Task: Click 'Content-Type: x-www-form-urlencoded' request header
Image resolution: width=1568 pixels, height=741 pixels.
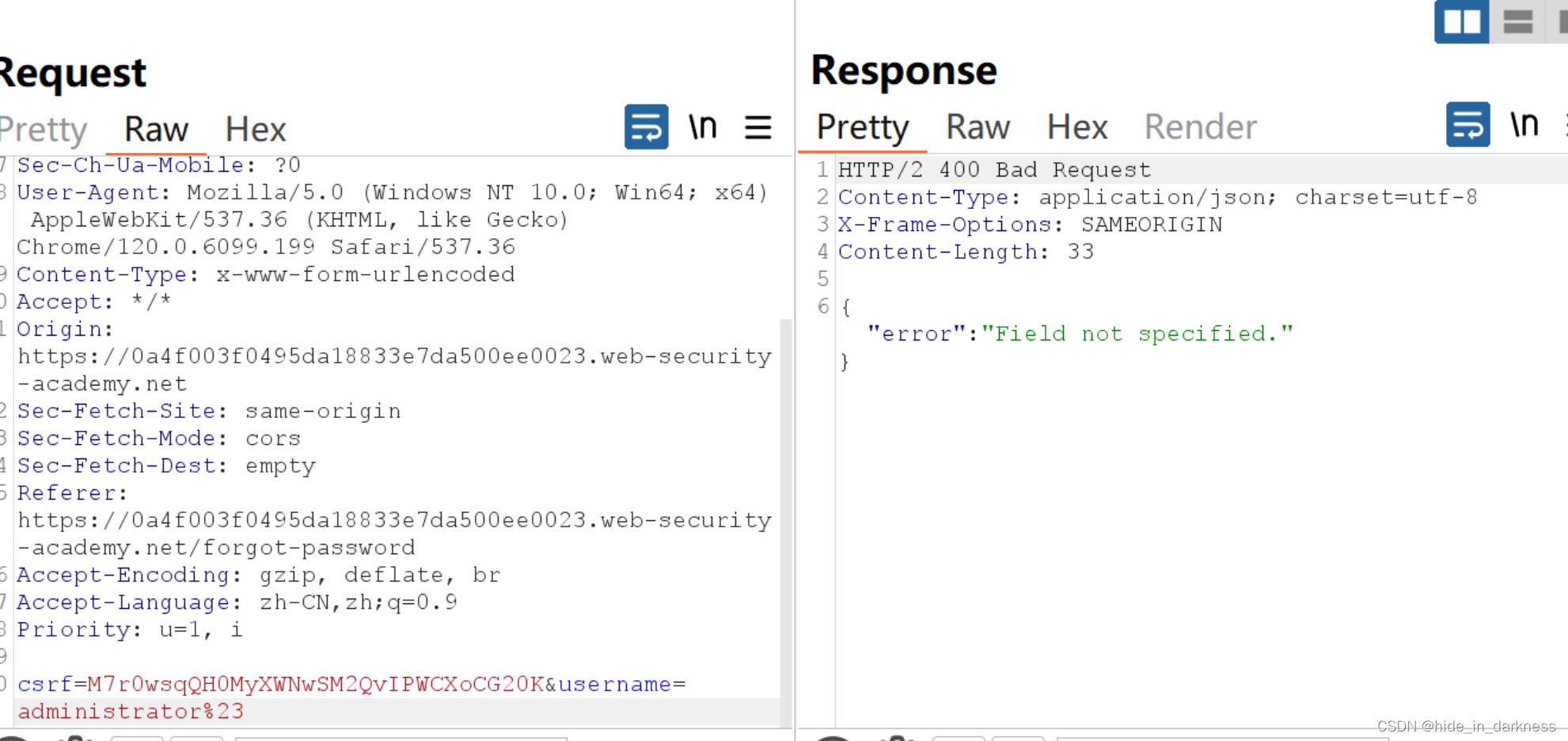Action: (266, 275)
